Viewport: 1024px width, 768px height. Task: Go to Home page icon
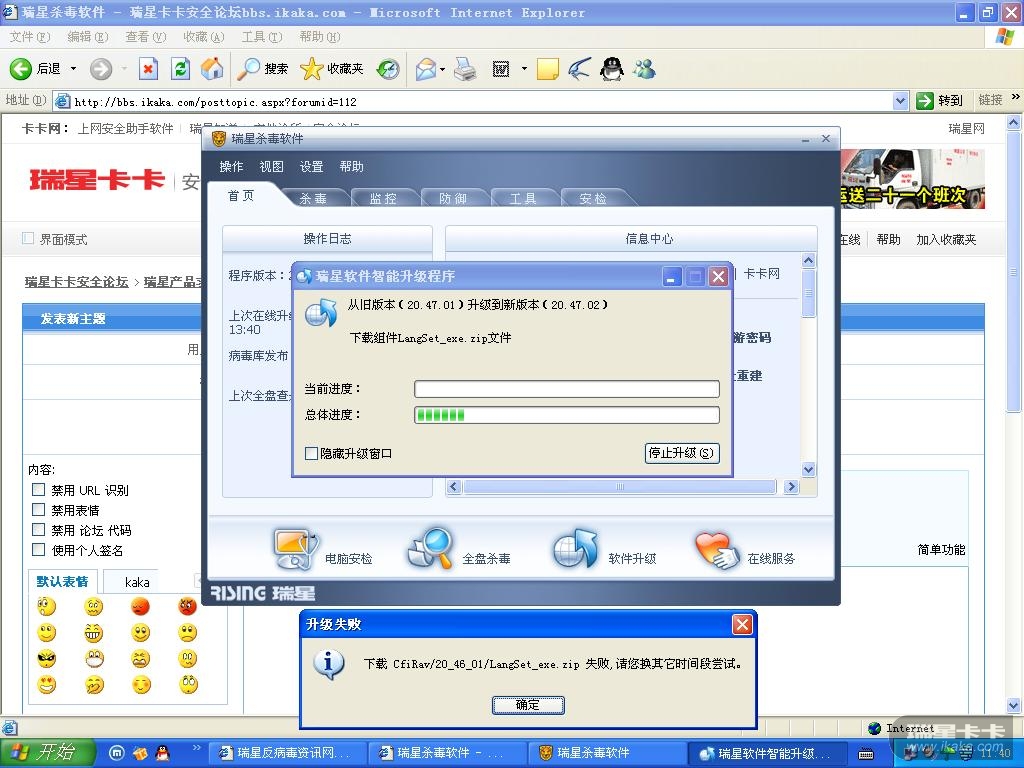pyautogui.click(x=212, y=69)
